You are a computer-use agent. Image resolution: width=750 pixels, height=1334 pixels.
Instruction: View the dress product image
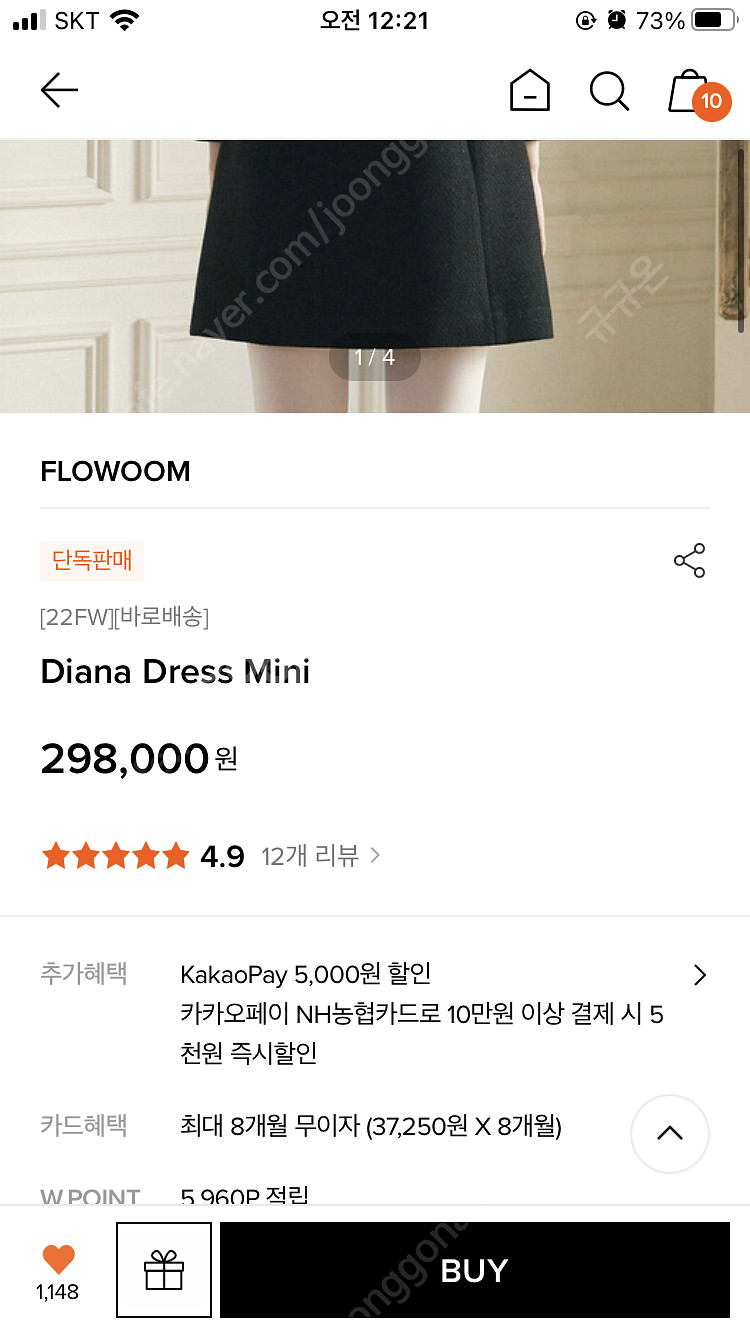coord(375,276)
